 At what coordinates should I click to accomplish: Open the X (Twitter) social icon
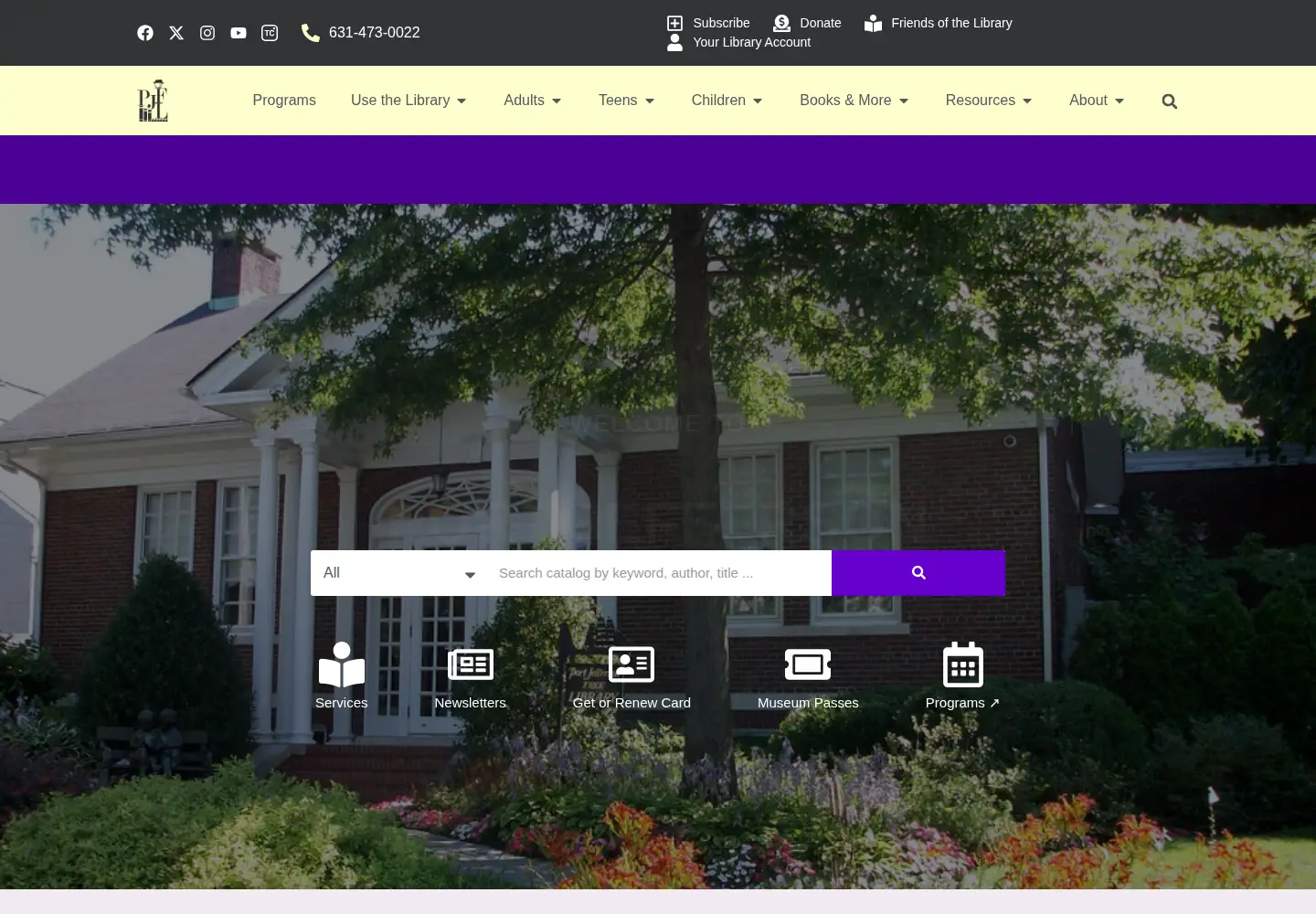pos(176,33)
